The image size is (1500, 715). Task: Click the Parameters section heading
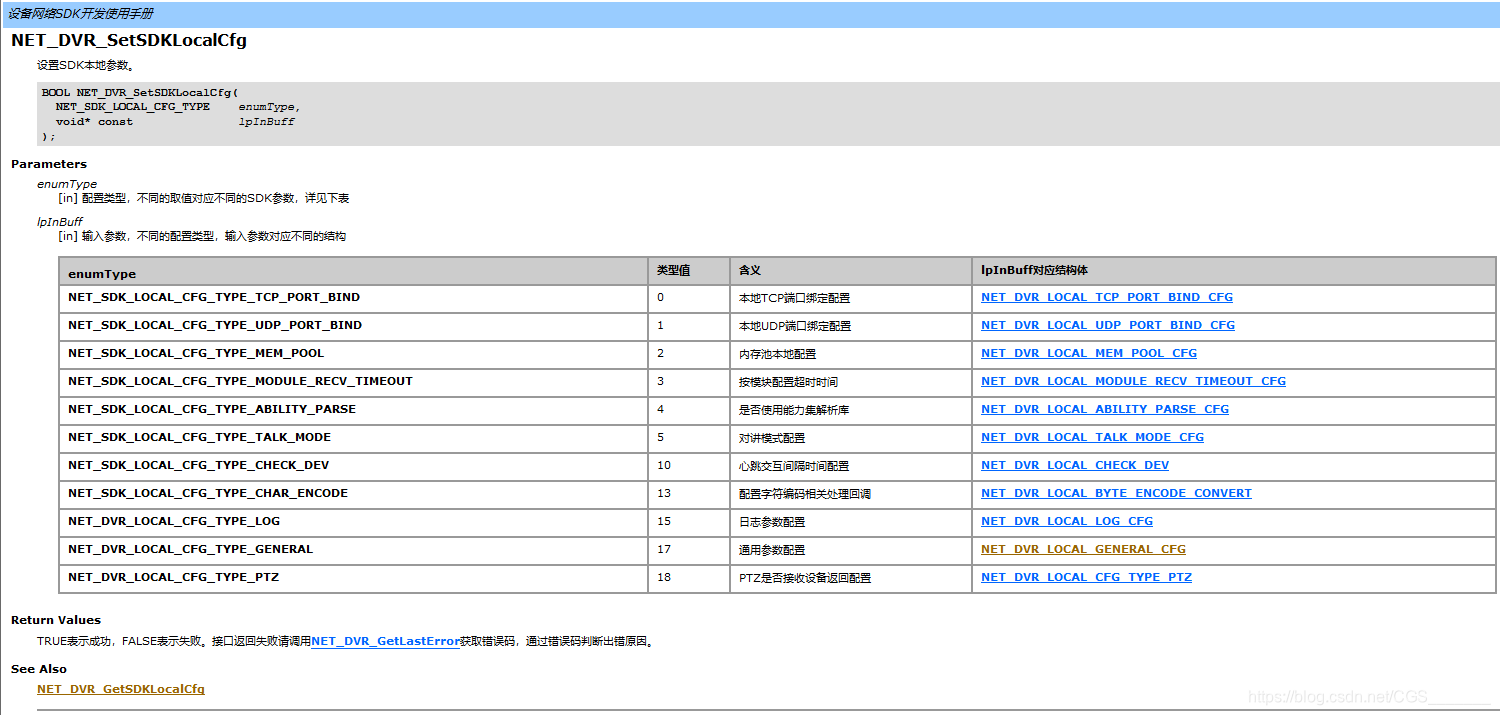point(49,164)
